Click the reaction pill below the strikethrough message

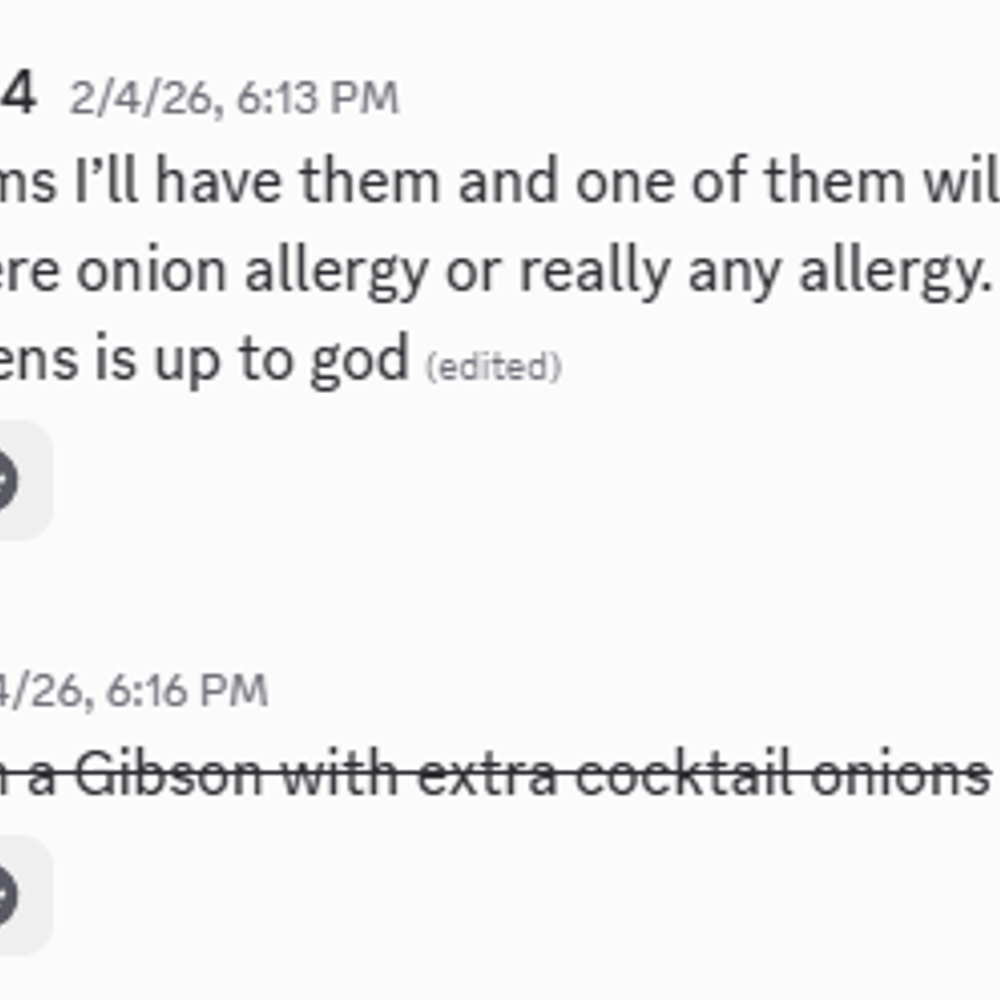(26, 895)
